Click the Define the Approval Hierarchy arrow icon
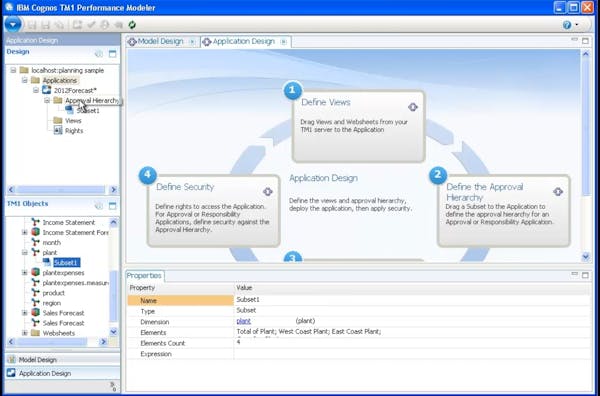 pos(558,191)
